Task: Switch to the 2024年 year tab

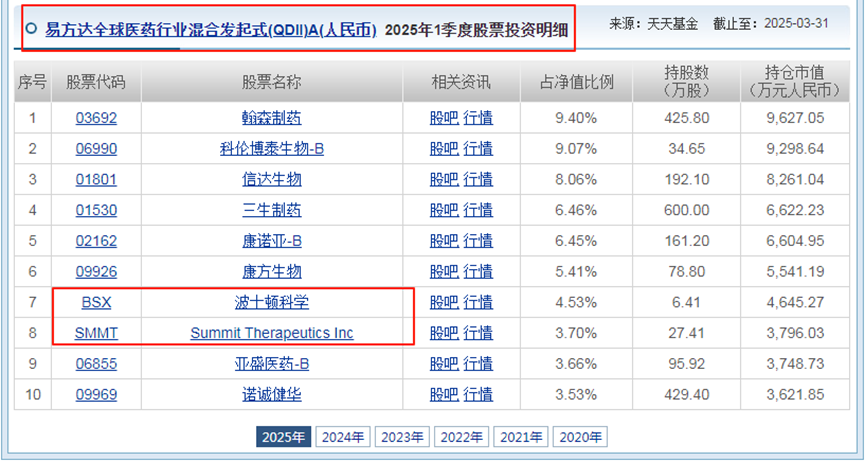Action: 343,437
